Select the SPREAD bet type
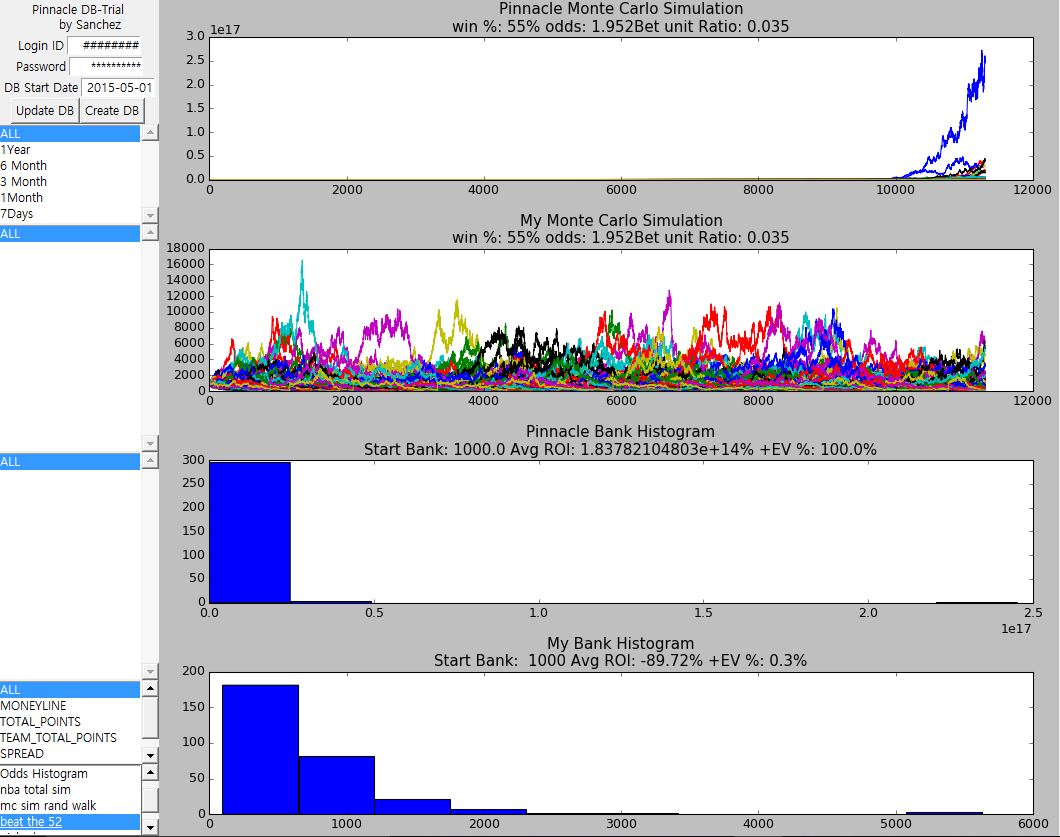Image resolution: width=1060 pixels, height=837 pixels. [70, 754]
